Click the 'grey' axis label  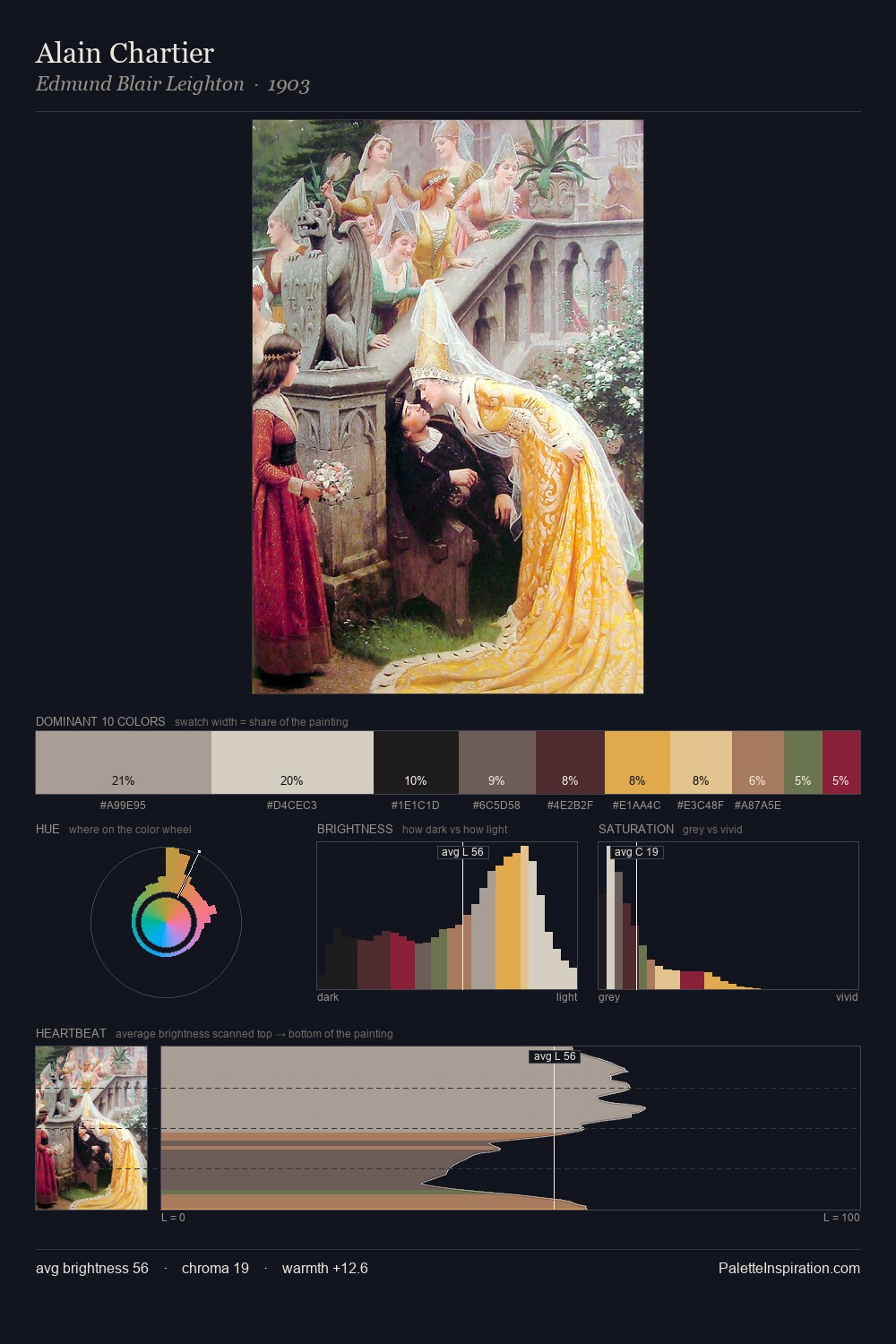[x=609, y=997]
